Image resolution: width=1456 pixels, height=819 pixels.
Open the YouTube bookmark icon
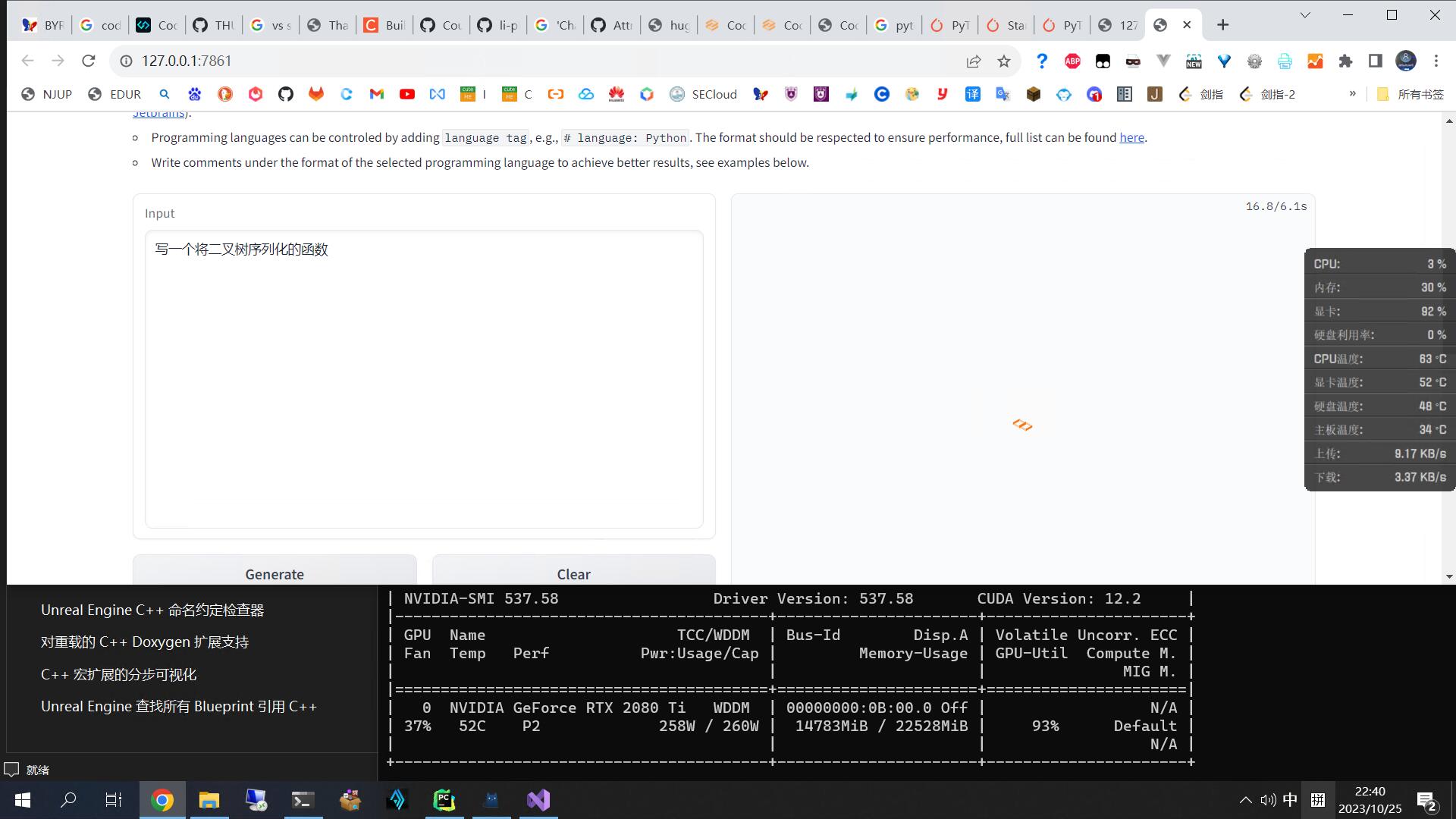[x=407, y=94]
